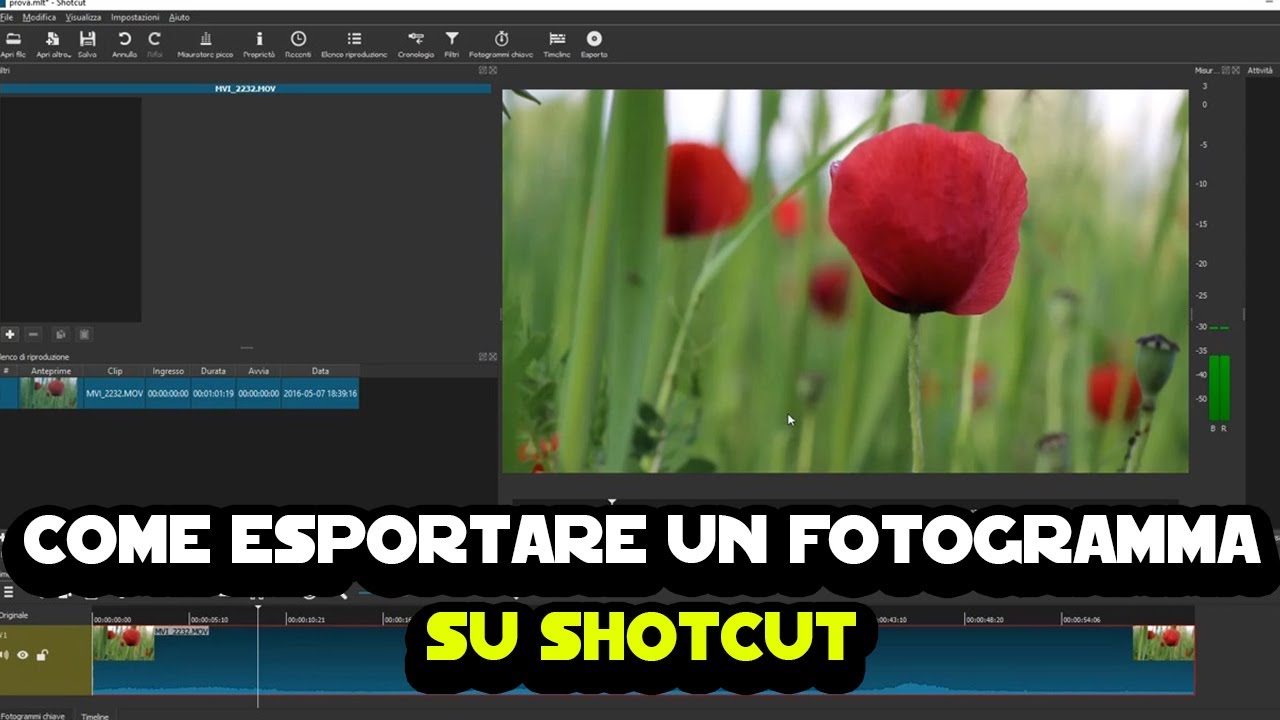Click timeline ruler at 00:00:54:06
1280x720 pixels.
[x=1082, y=620]
